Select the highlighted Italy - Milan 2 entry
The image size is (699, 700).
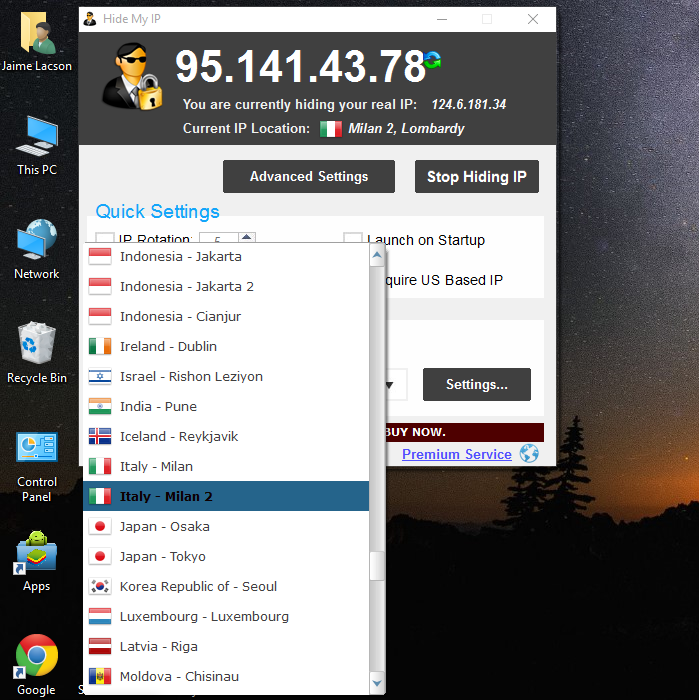click(226, 496)
